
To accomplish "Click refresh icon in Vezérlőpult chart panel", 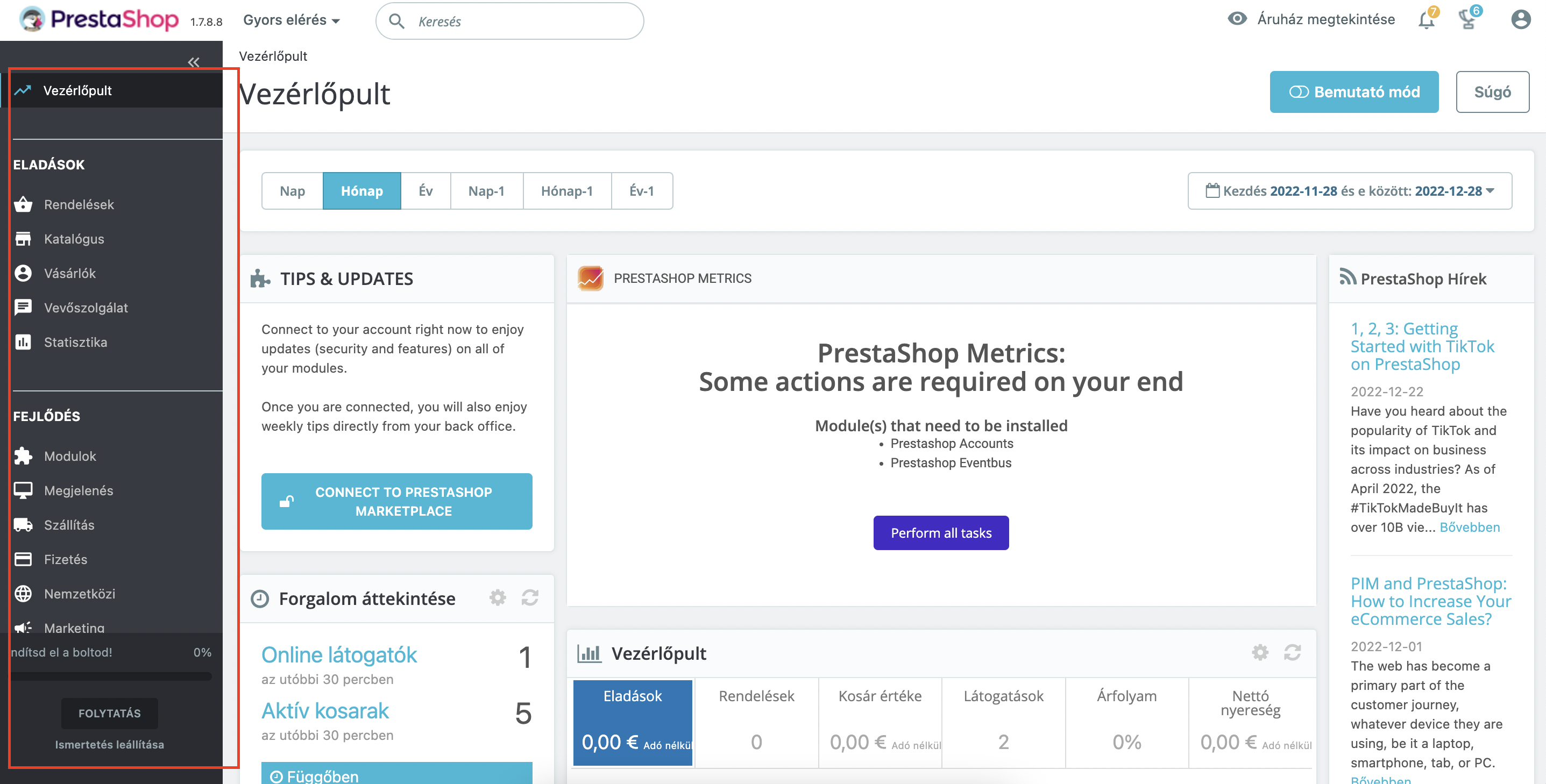I will [x=1292, y=653].
